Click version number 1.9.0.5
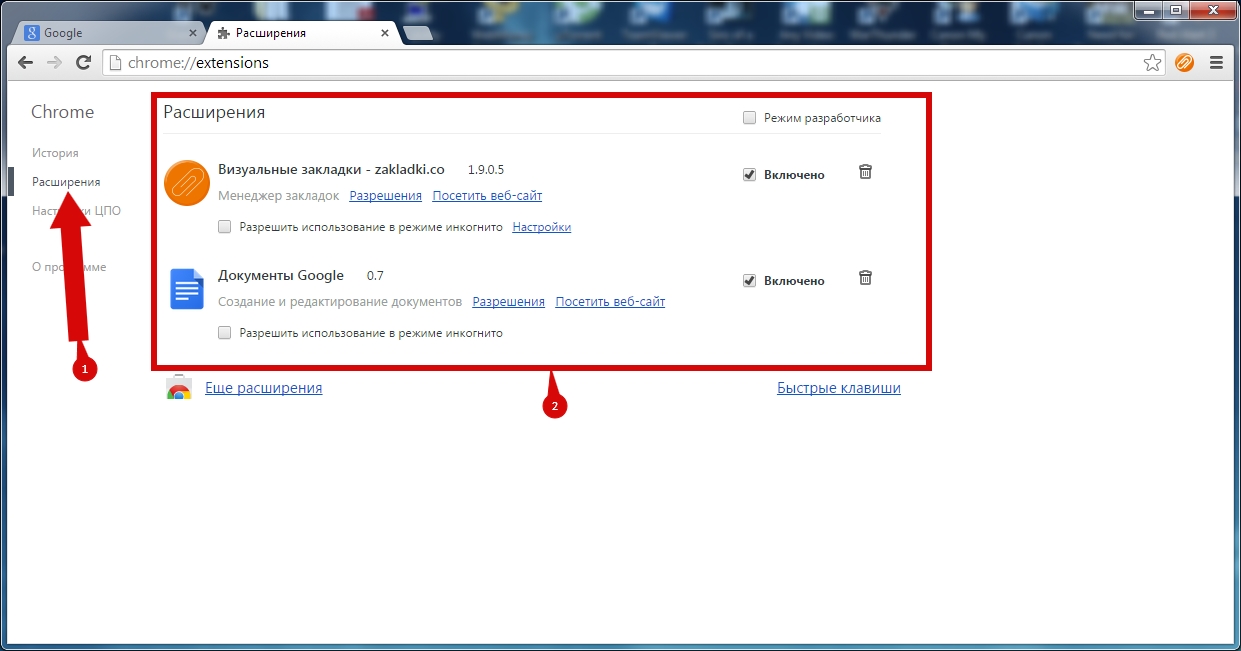 coord(486,169)
